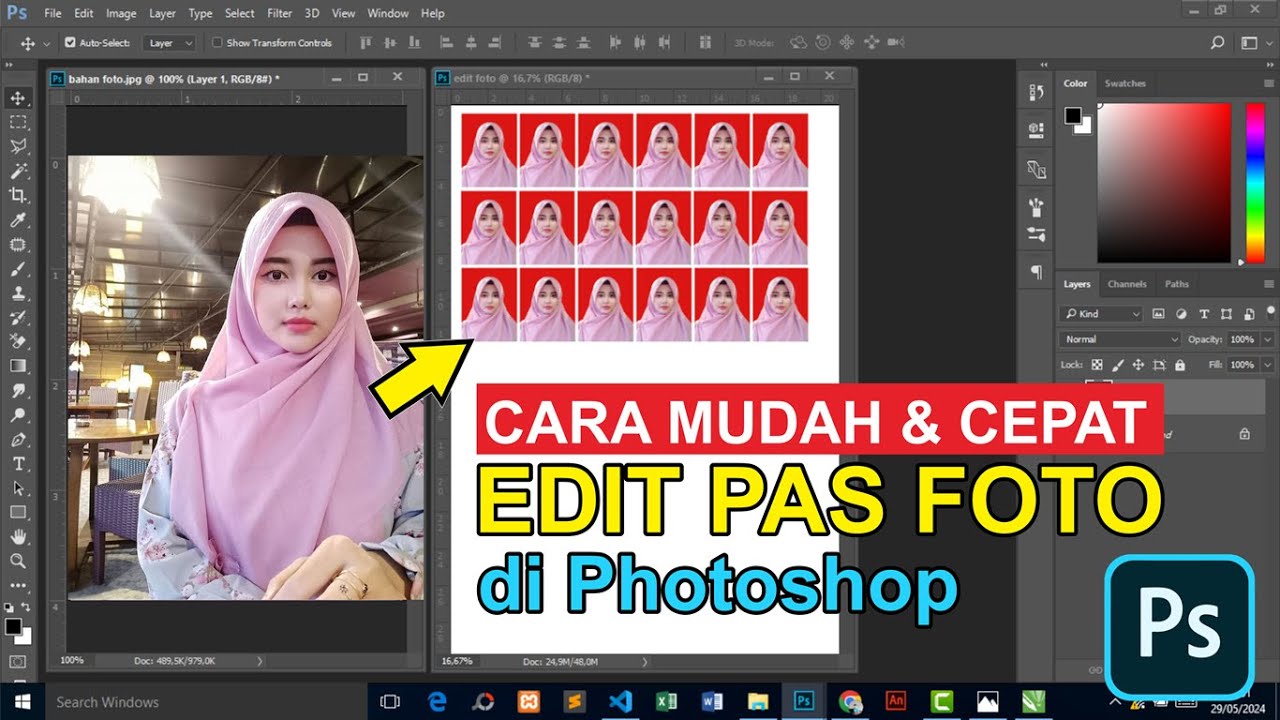Screen dimensions: 1280x720
Task: Toggle Quick Mask mode
Action: click(x=18, y=662)
